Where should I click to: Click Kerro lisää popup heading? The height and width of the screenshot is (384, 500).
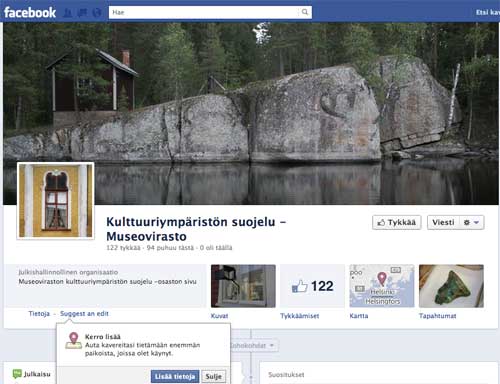pyautogui.click(x=103, y=337)
